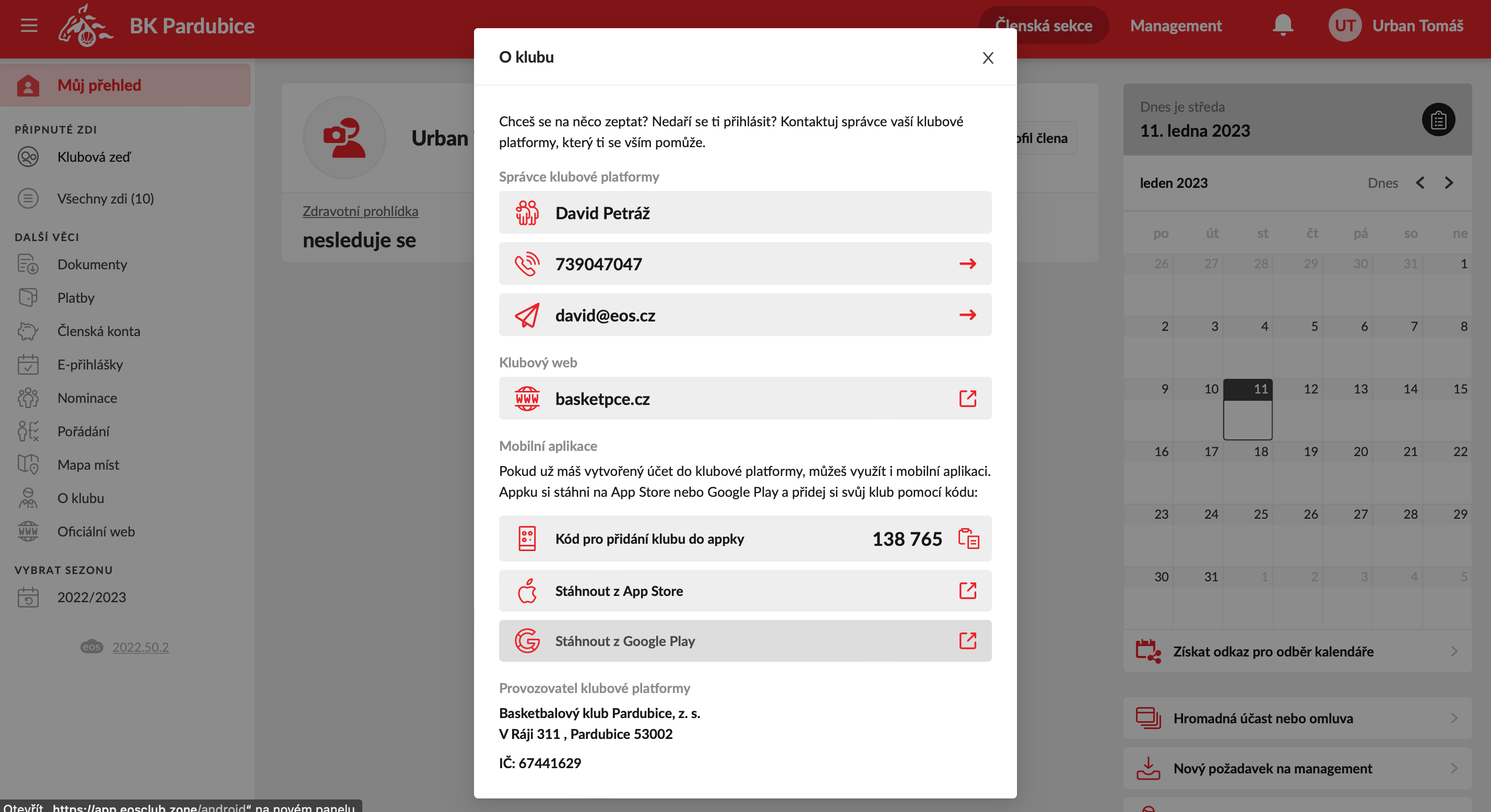Click the E-přihlášky calendar icon
The height and width of the screenshot is (812, 1491).
(x=28, y=365)
